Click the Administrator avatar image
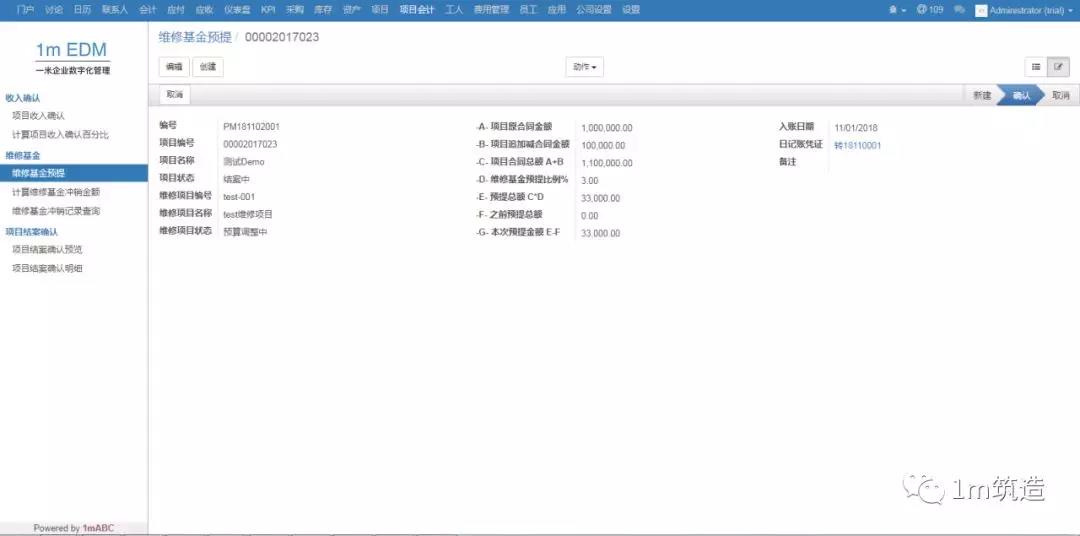The height and width of the screenshot is (536, 1080). pyautogui.click(x=981, y=9)
